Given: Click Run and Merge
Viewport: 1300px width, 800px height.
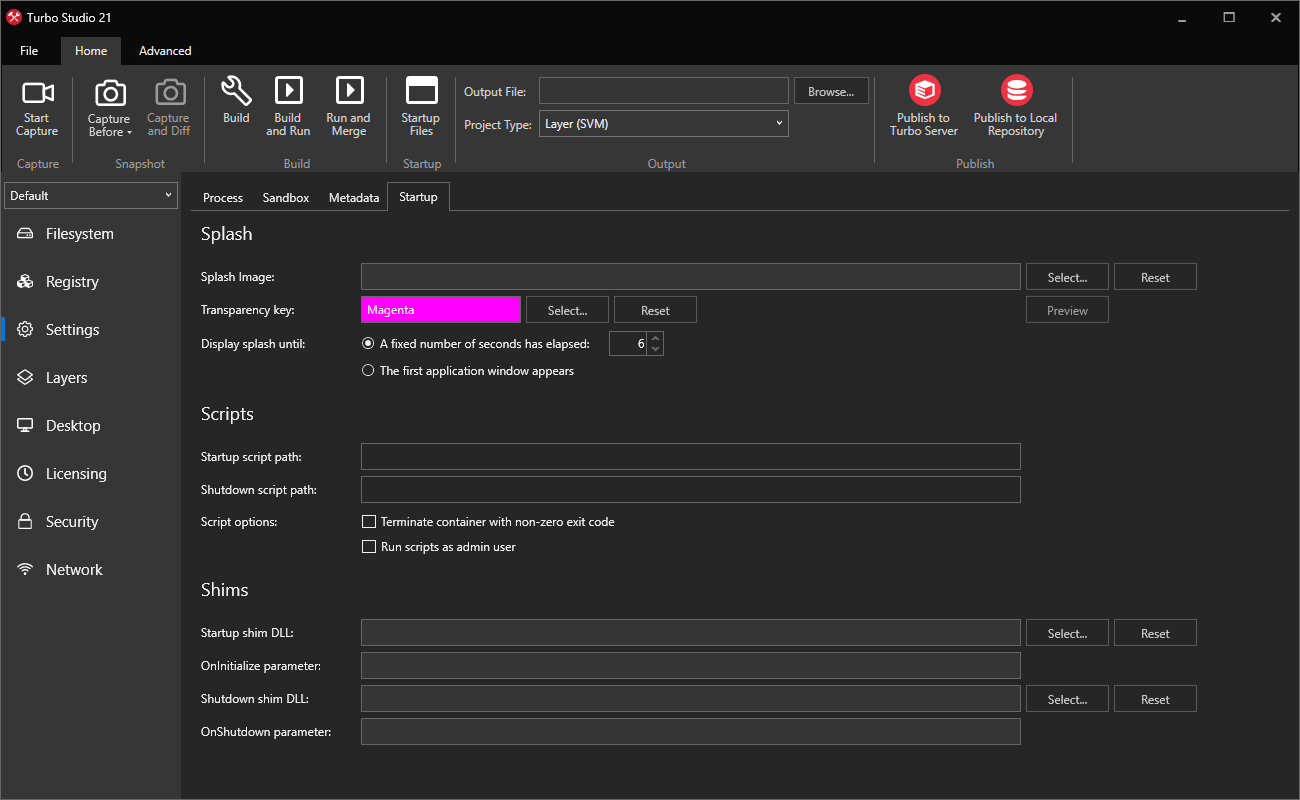Looking at the screenshot, I should click(348, 107).
